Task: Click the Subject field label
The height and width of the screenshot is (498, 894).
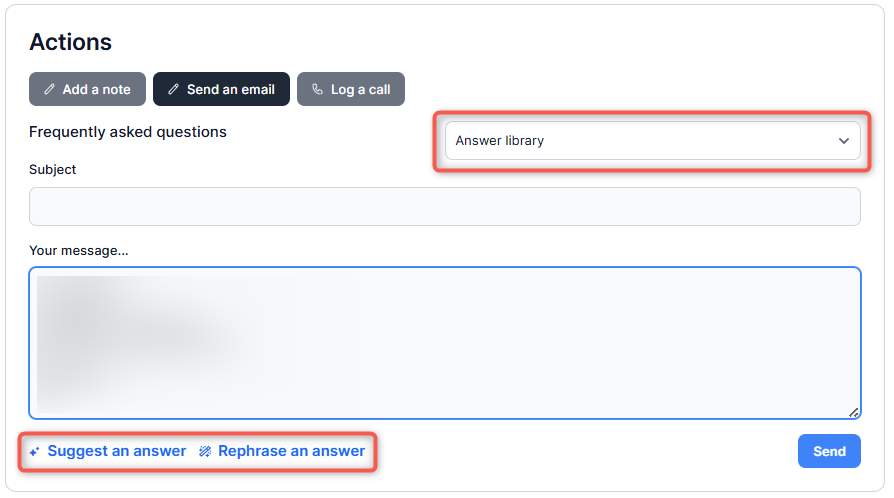Action: [53, 170]
